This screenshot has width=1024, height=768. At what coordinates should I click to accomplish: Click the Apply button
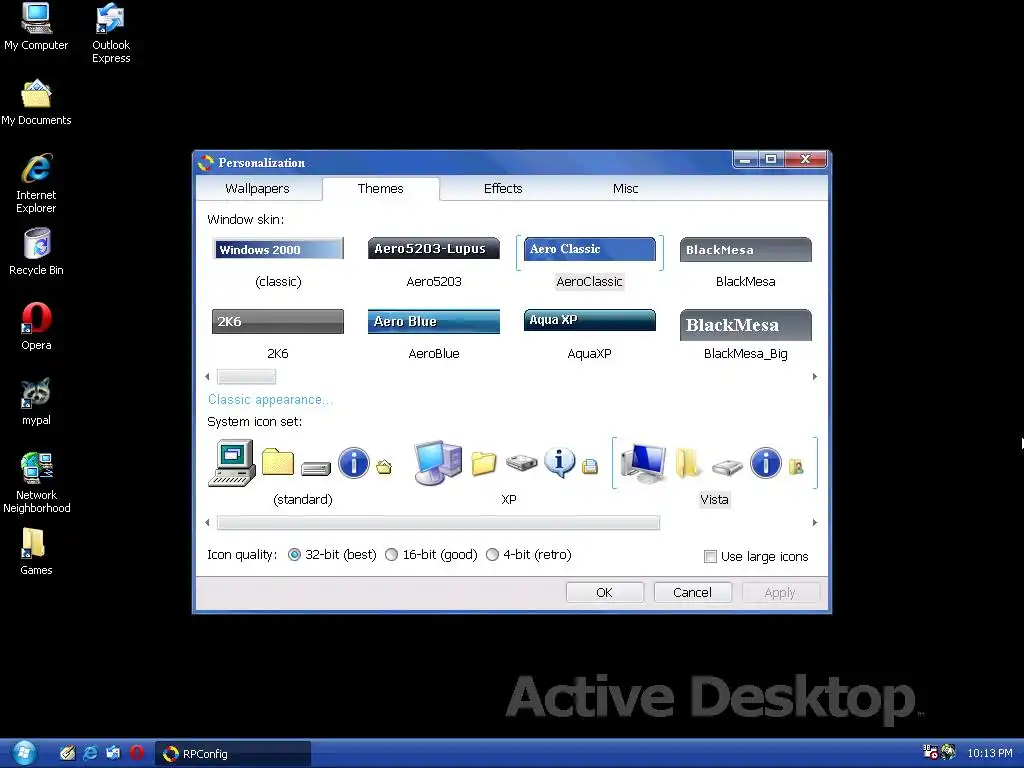pyautogui.click(x=780, y=592)
